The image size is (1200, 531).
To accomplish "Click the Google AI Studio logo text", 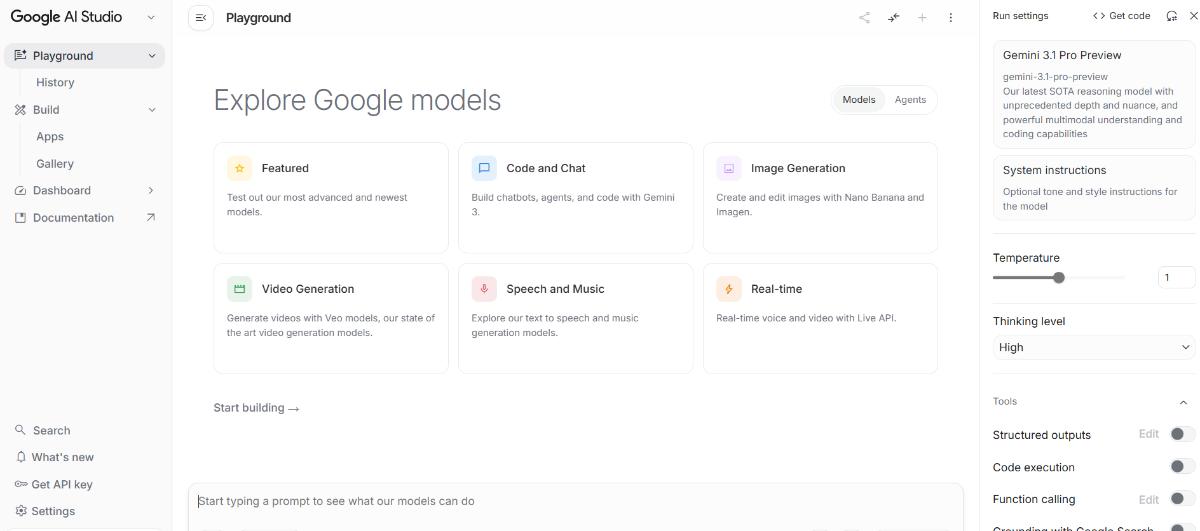I will click(67, 17).
